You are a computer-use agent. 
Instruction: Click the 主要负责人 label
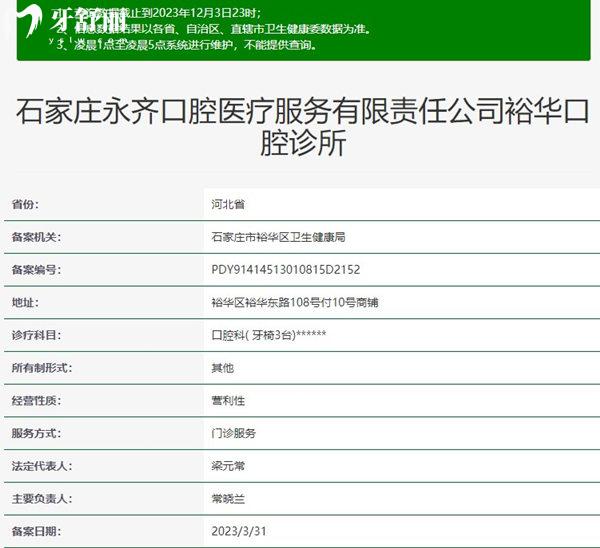coord(42,499)
